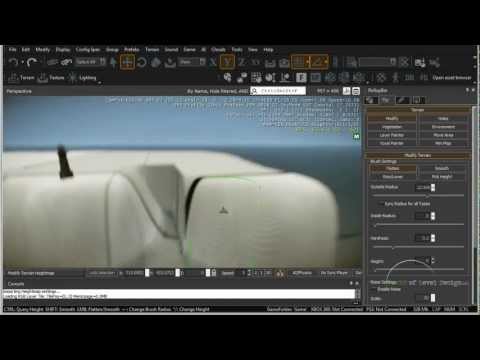Collapse the Terrain rollup header
Image resolution: width=480 pixels, height=360 pixels.
(418, 110)
